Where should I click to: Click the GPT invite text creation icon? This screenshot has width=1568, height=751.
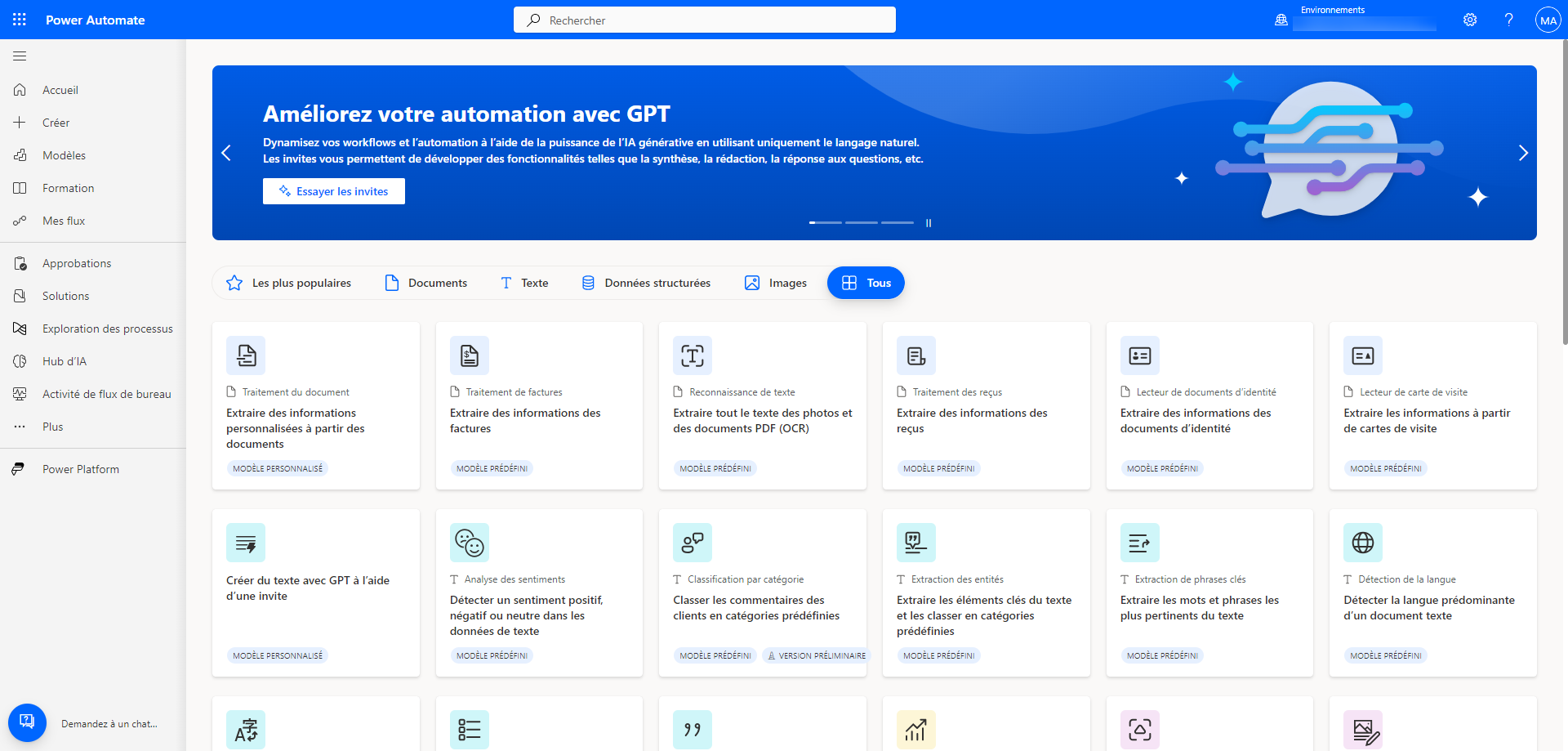246,543
